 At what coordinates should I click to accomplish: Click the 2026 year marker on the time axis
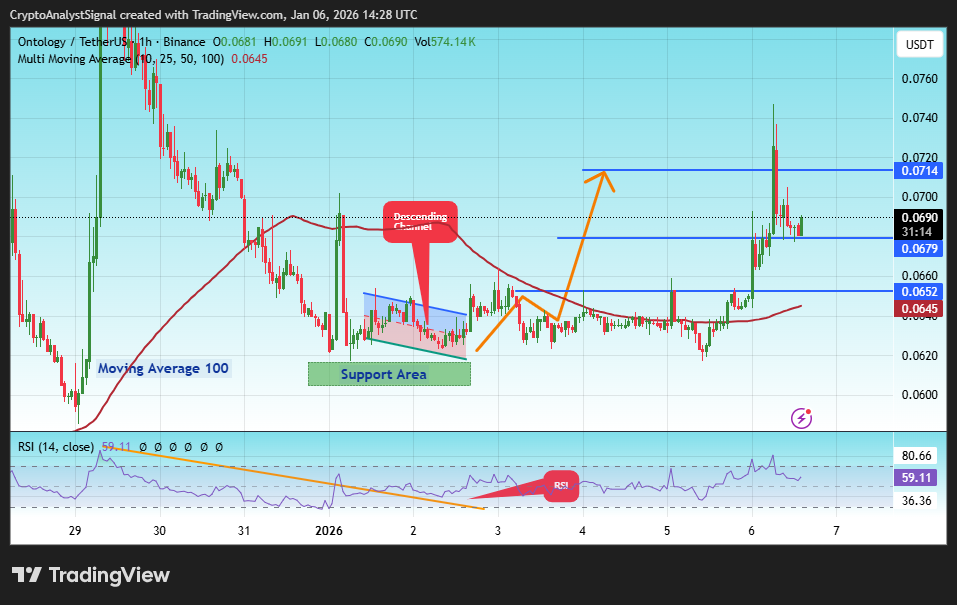point(328,531)
